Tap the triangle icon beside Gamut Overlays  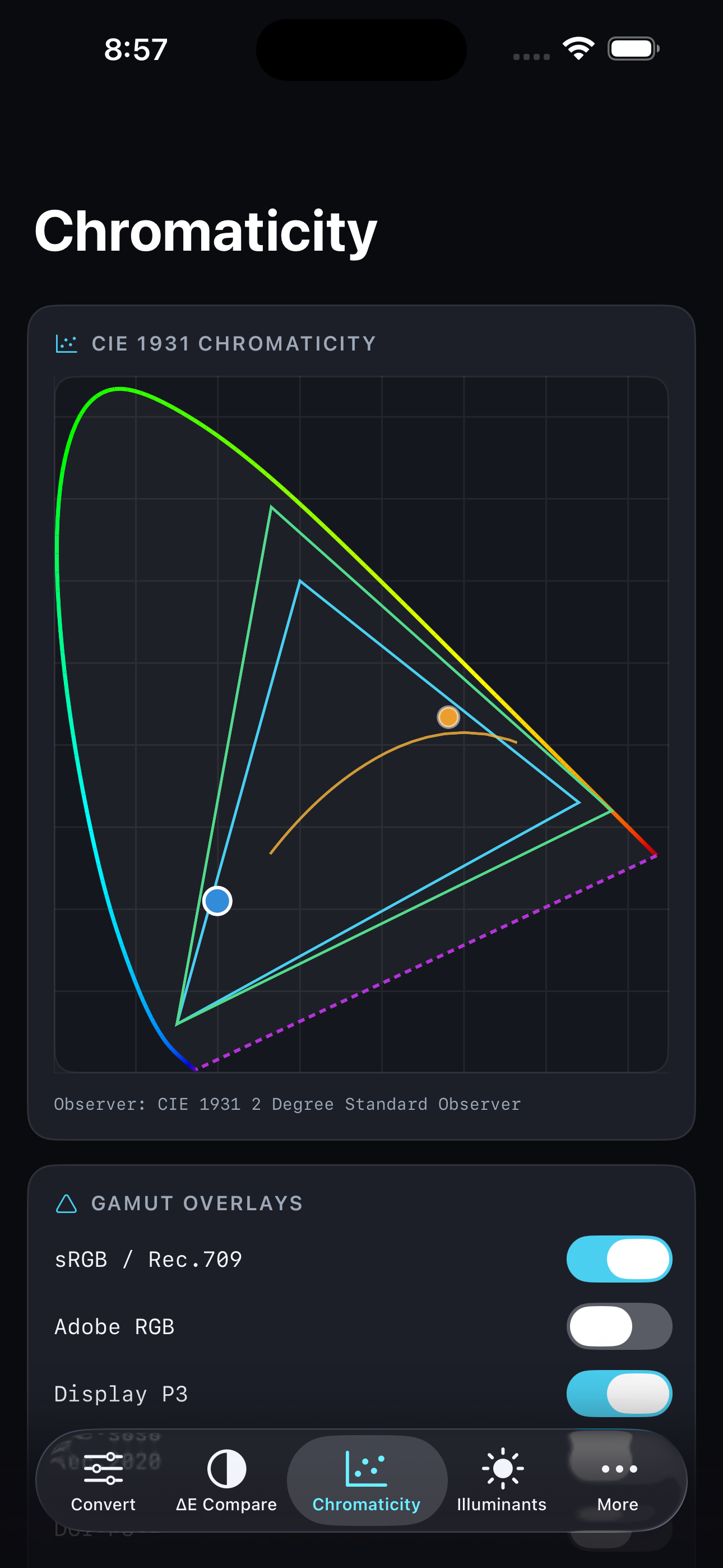click(66, 1203)
